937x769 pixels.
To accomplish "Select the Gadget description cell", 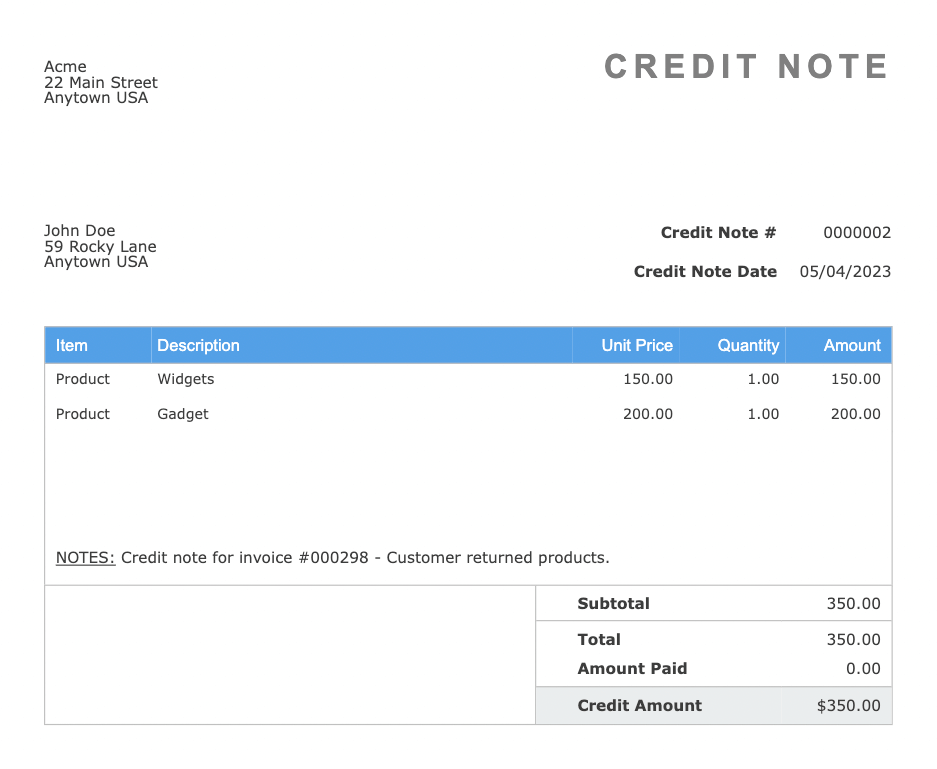I will tap(183, 414).
